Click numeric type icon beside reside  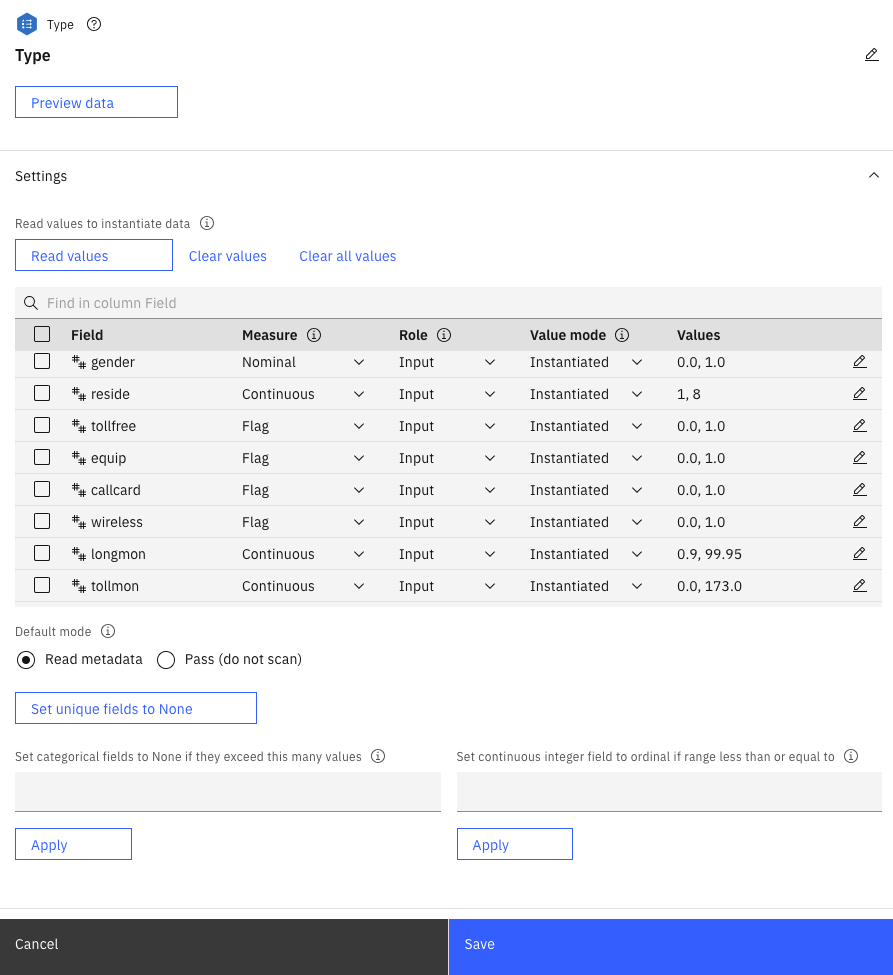tap(78, 394)
